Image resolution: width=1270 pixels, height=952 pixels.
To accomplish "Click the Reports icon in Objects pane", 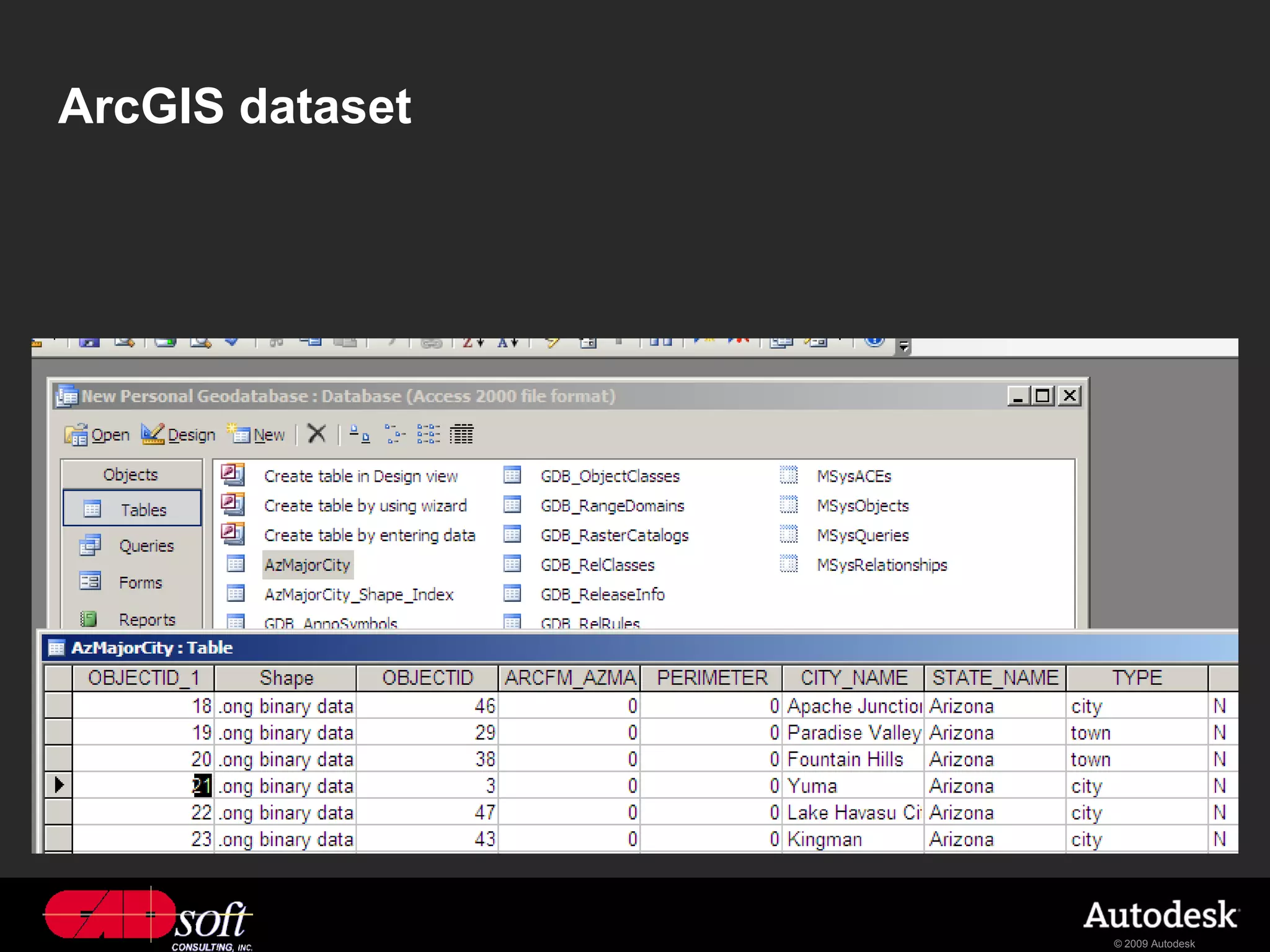I will click(89, 619).
